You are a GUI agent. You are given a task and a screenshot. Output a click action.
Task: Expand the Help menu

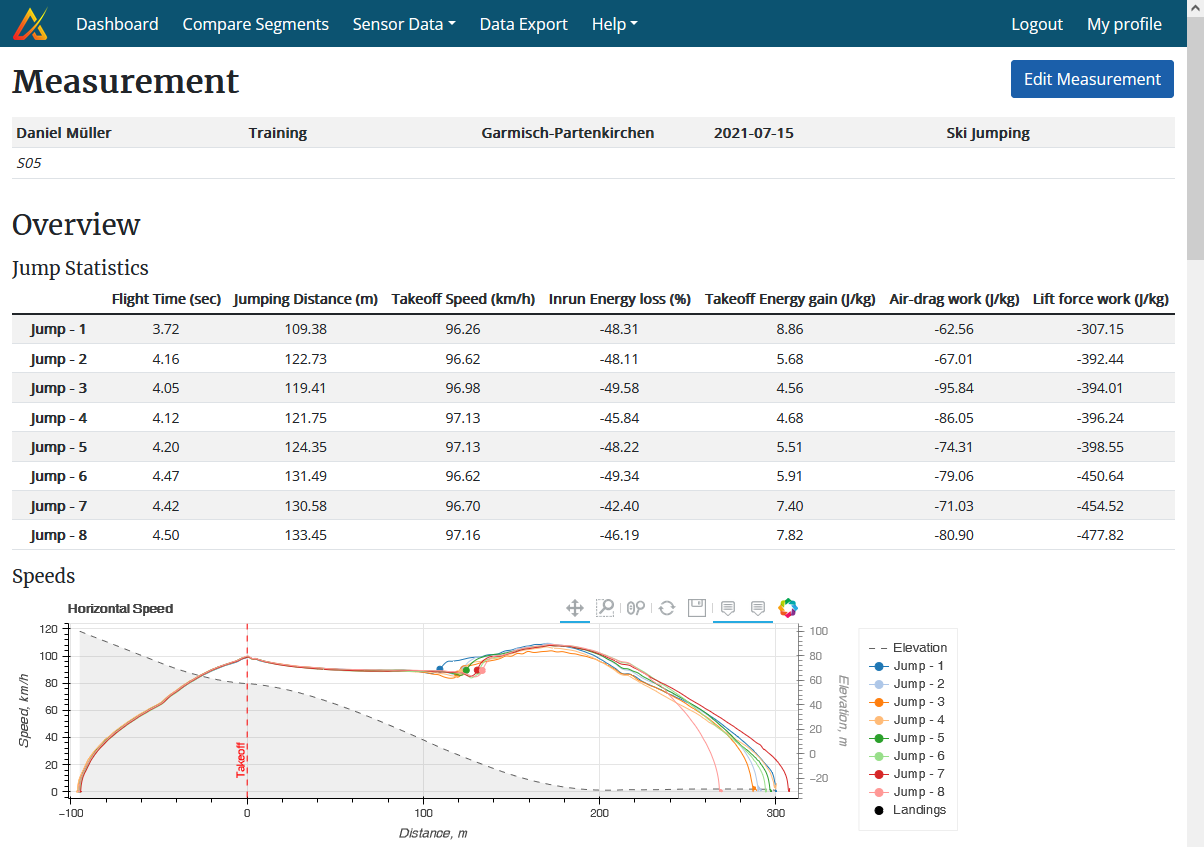click(x=614, y=23)
